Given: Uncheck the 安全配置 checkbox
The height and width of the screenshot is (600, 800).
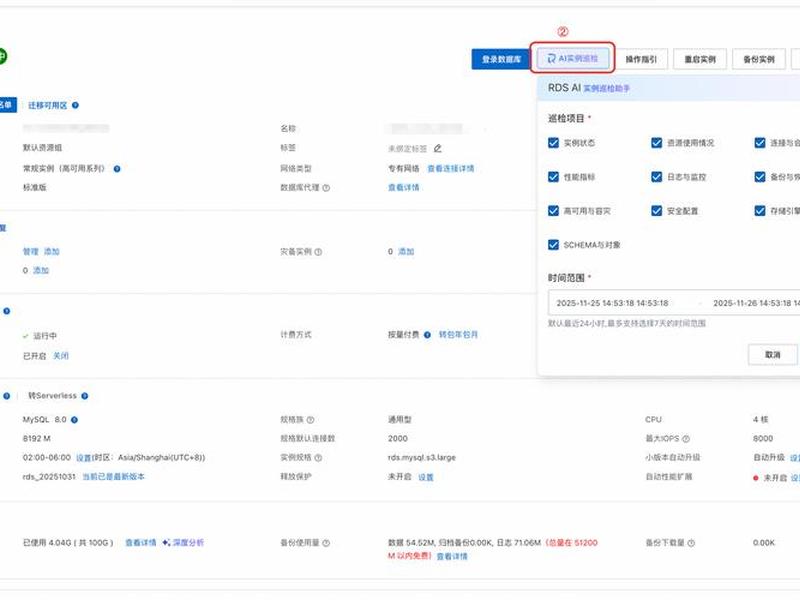Looking at the screenshot, I should click(657, 211).
